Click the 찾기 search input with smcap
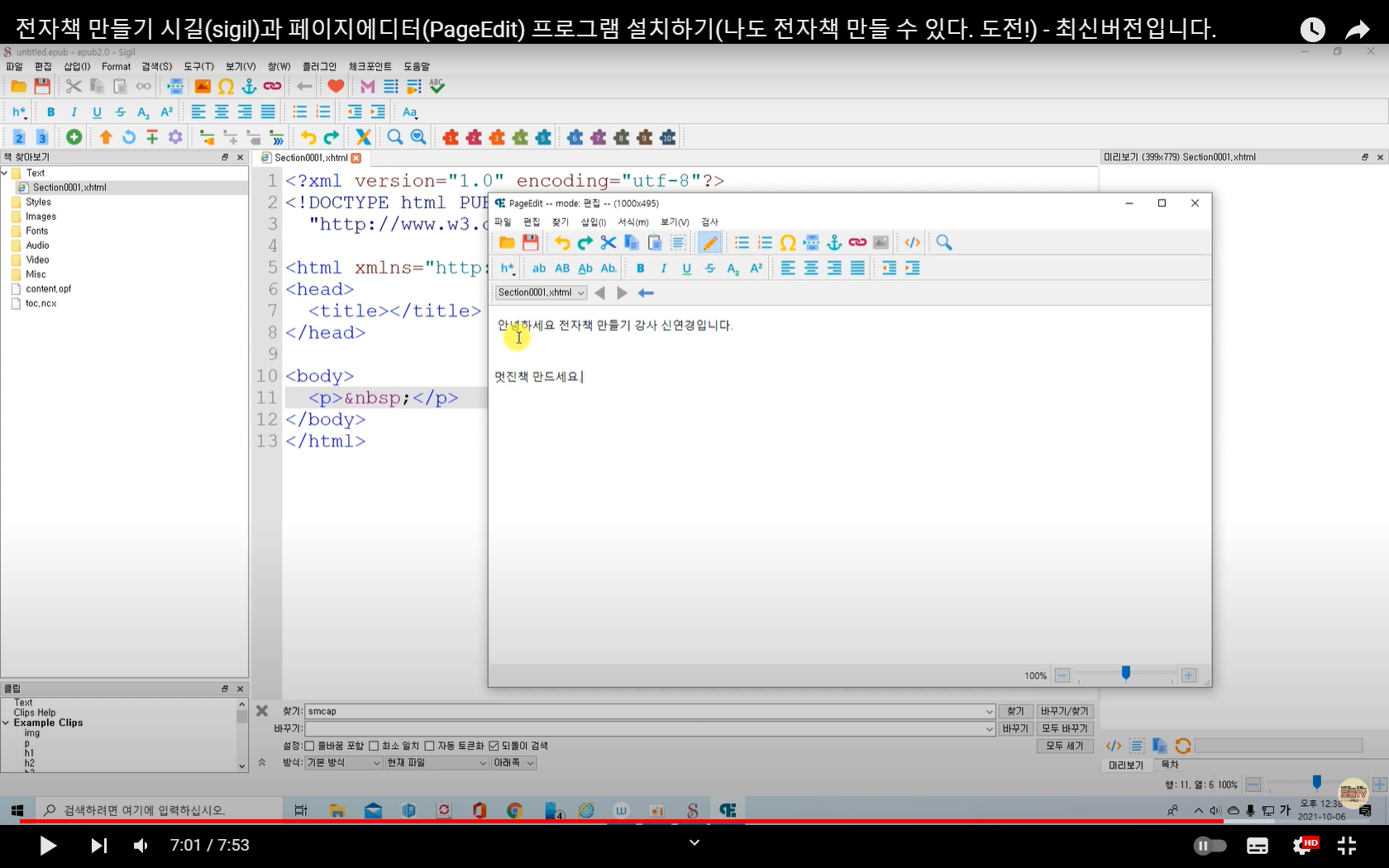Viewport: 1389px width, 868px height. tap(650, 711)
